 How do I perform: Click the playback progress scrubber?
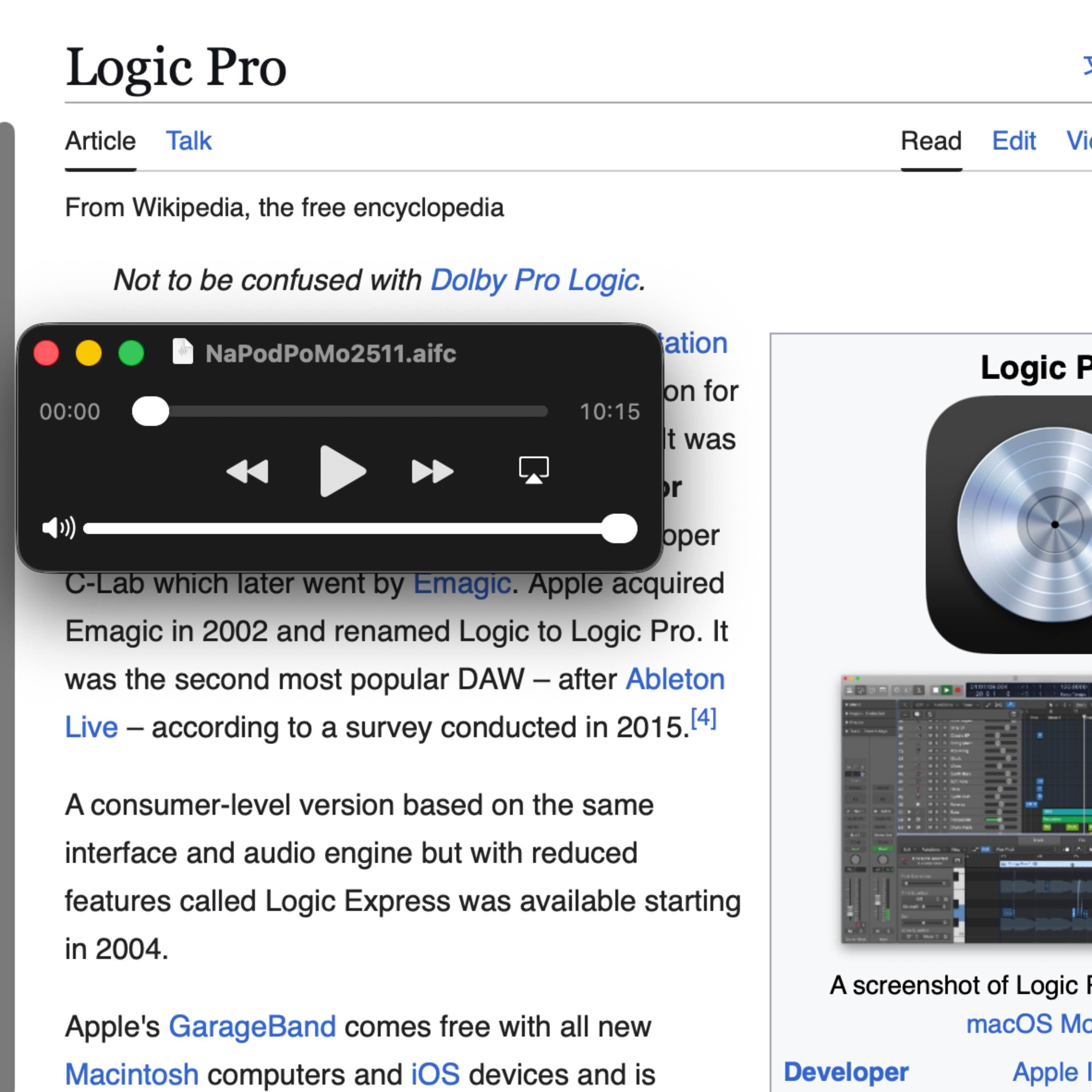(150, 411)
